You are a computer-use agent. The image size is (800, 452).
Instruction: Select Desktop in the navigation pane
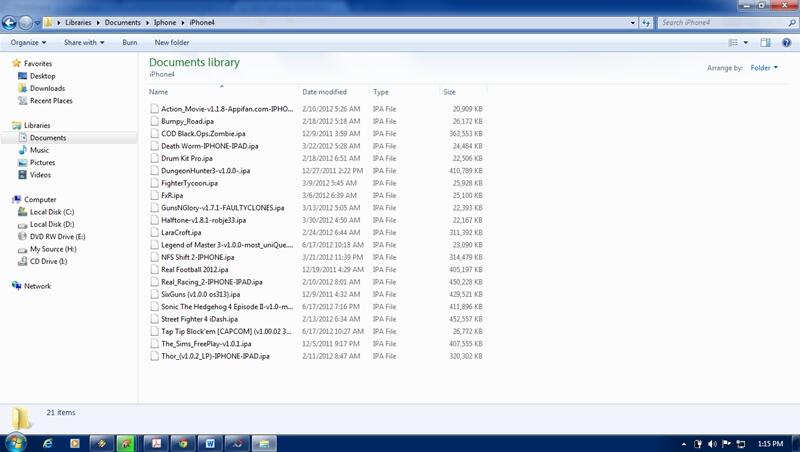(42, 76)
